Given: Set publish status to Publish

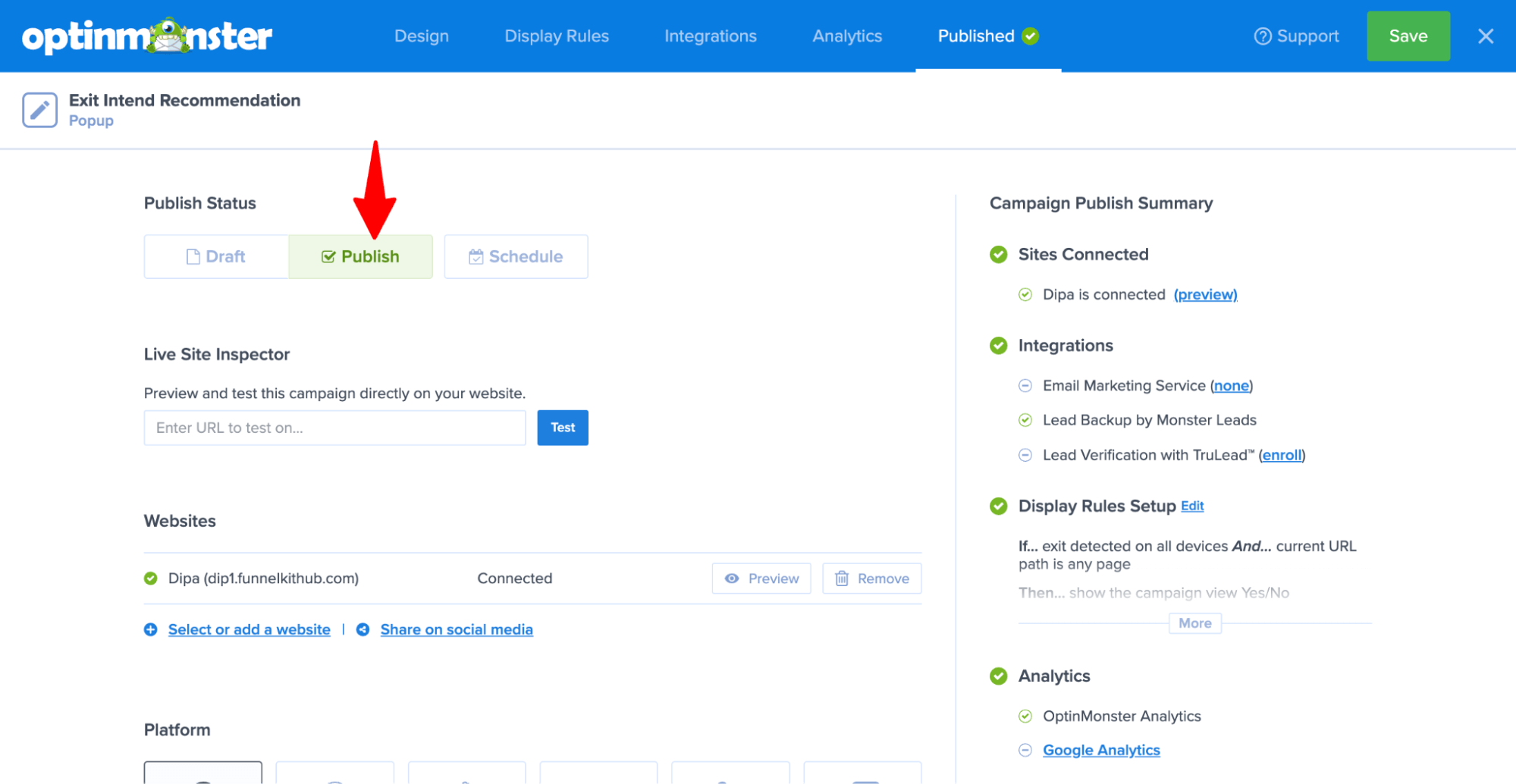Looking at the screenshot, I should (x=360, y=256).
